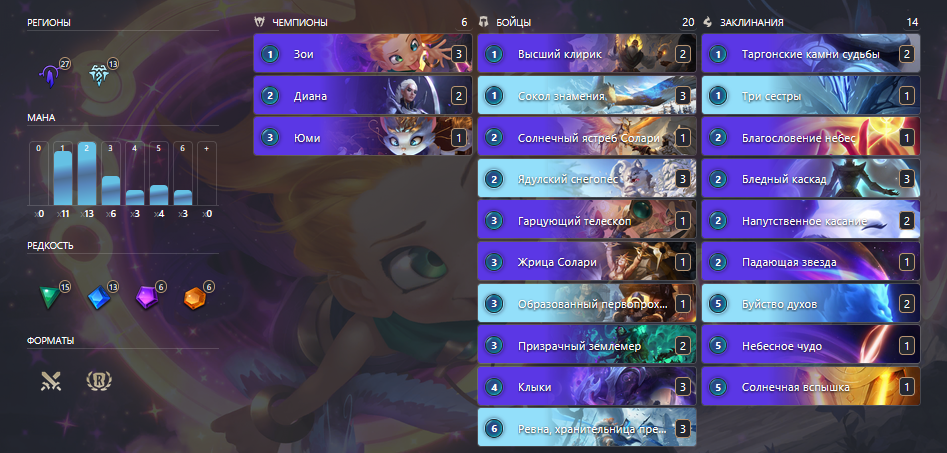This screenshot has width=947, height=453.
Task: Open the Зои champion card
Action: [x=362, y=54]
